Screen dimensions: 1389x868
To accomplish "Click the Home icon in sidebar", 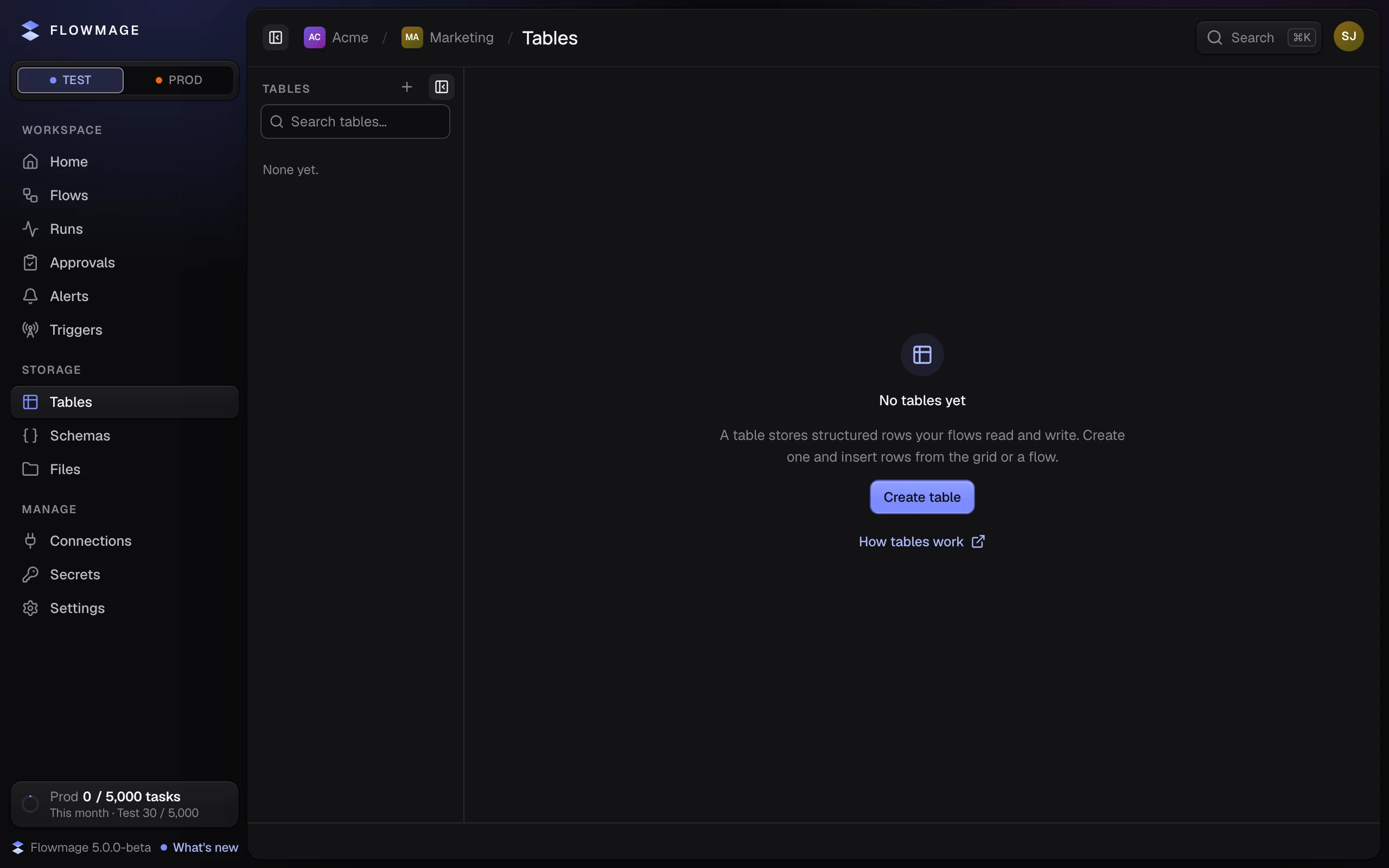I will [30, 162].
